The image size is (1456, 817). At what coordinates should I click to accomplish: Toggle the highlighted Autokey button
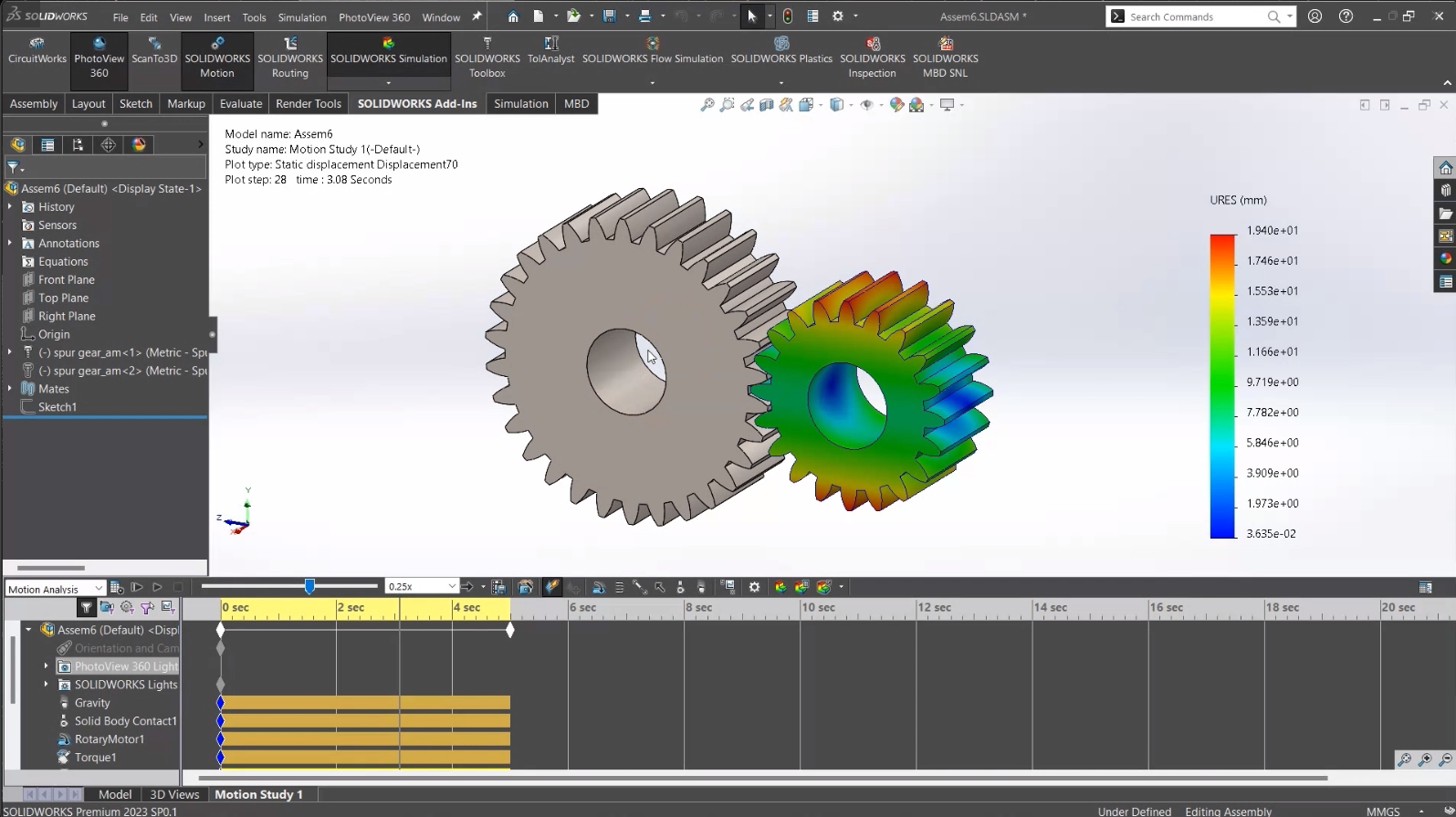tap(552, 587)
